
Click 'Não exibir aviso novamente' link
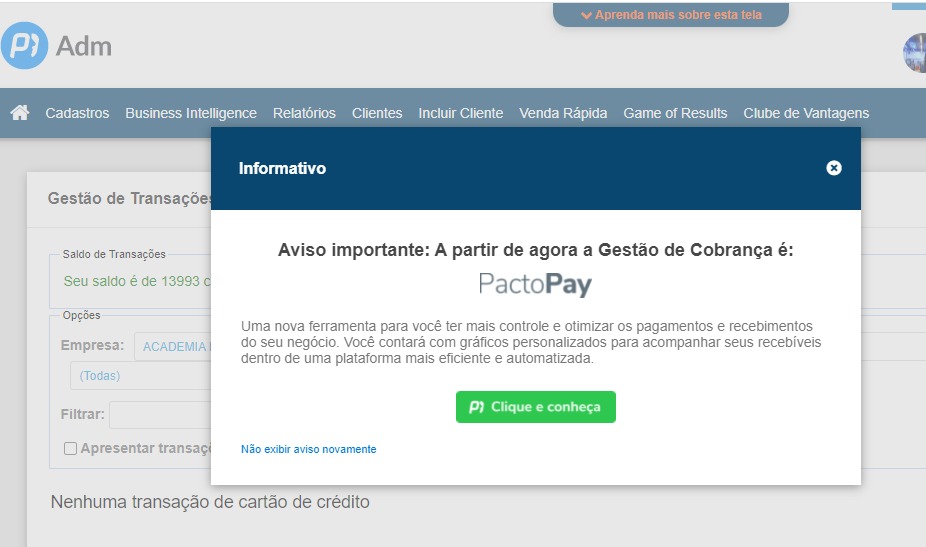pos(308,449)
